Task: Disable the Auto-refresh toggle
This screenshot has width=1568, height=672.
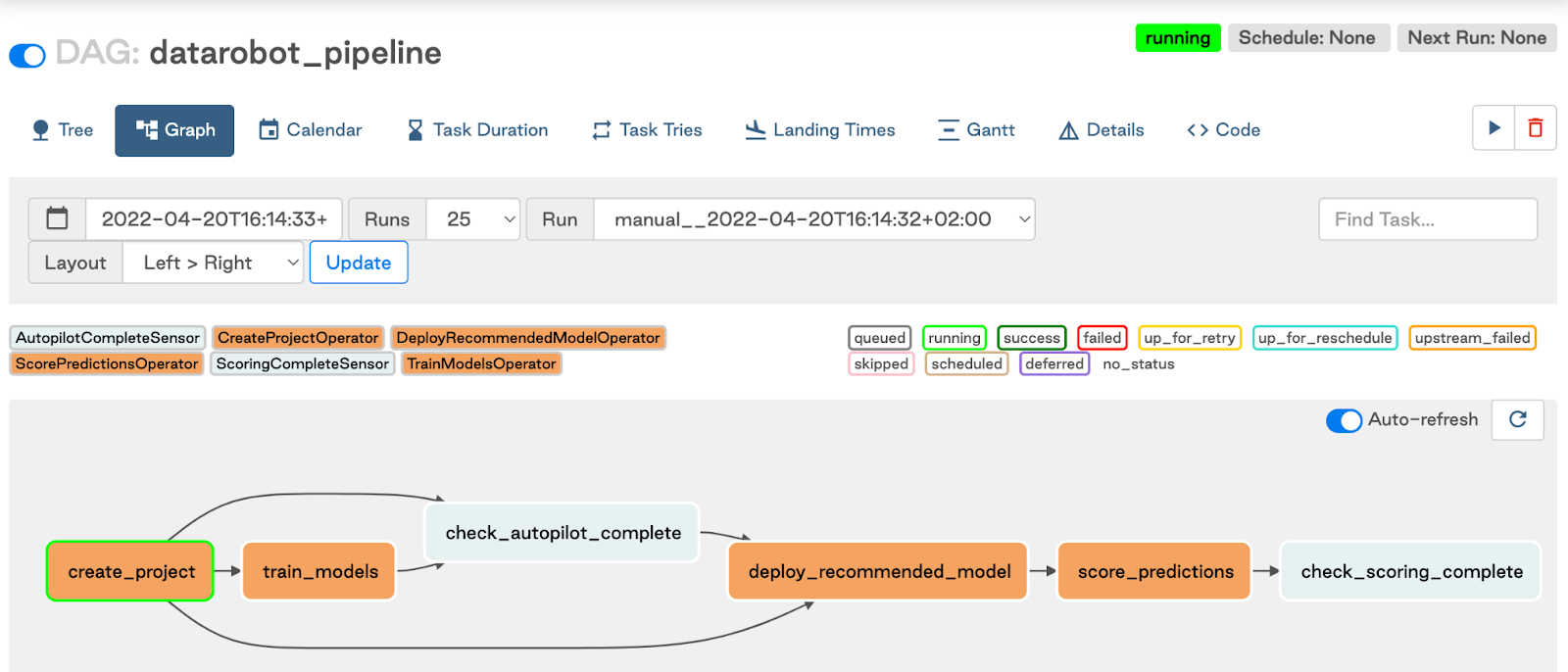Action: tap(1344, 420)
